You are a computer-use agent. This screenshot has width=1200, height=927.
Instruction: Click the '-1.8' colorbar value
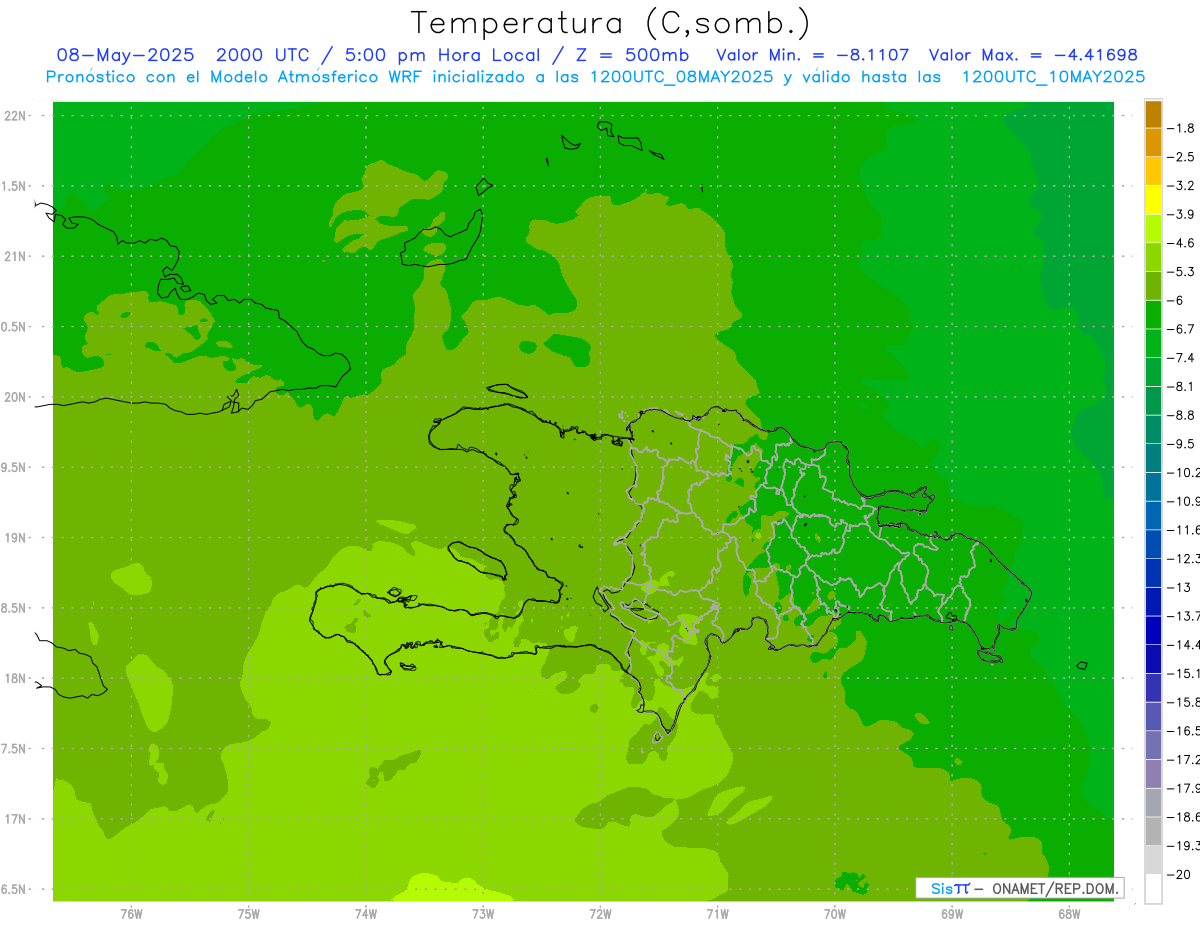(1182, 128)
